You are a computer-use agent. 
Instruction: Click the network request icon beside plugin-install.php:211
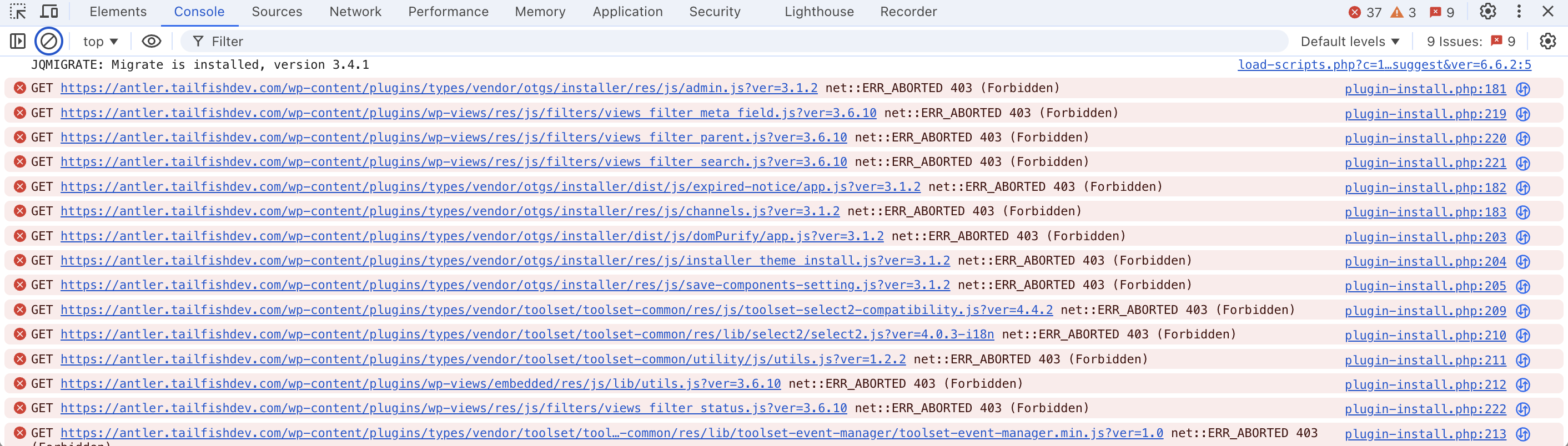(1522, 360)
